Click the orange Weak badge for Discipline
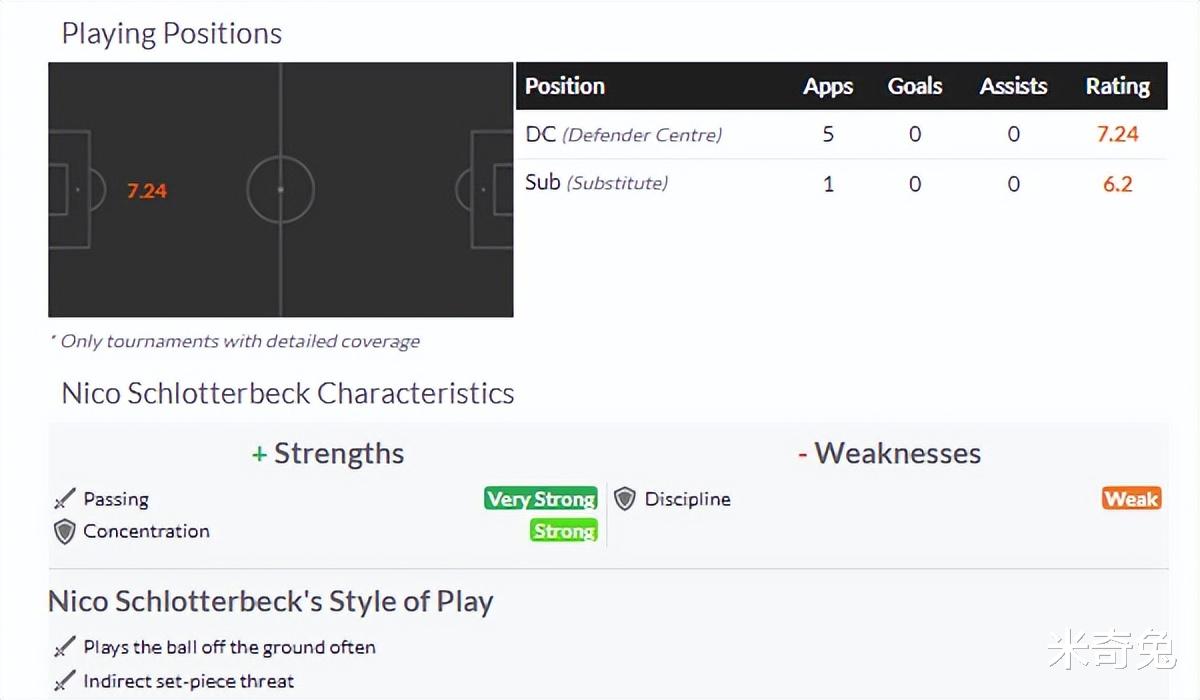The image size is (1200, 700). (1131, 499)
